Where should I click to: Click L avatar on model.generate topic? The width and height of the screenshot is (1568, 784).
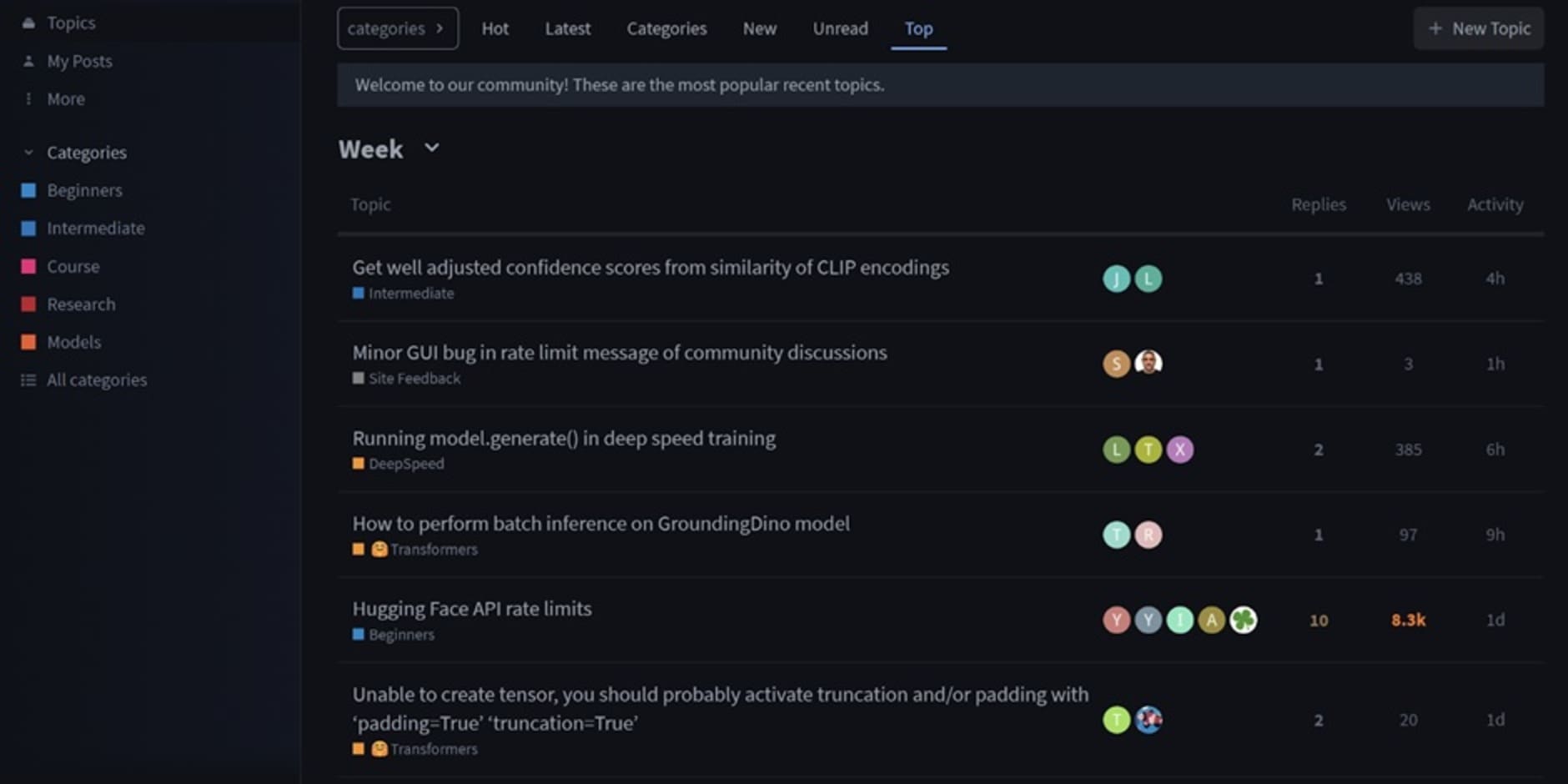click(x=1116, y=450)
